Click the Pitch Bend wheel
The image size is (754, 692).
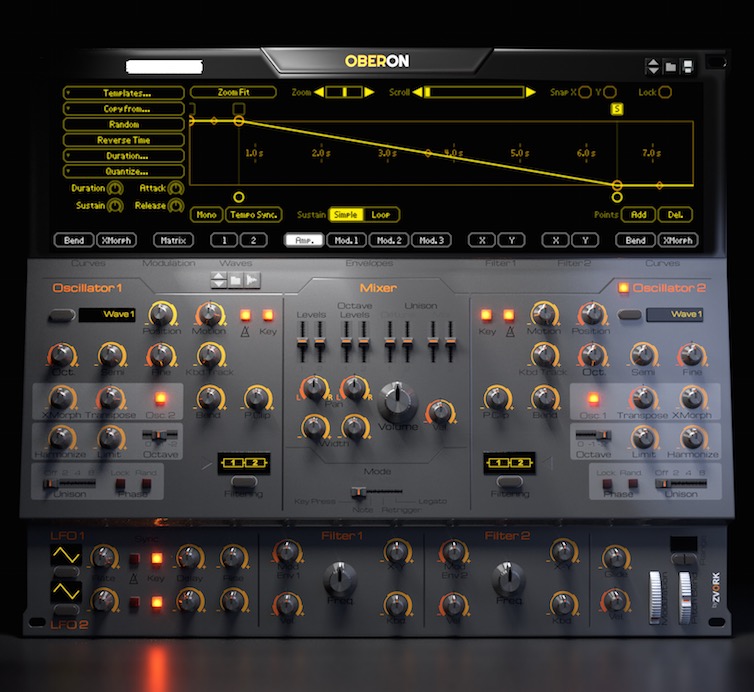pos(685,597)
